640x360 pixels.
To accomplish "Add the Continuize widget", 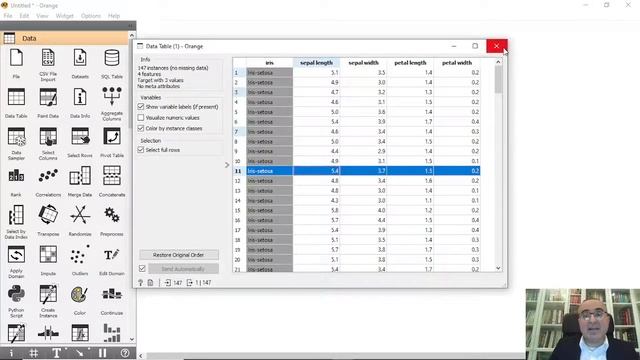I will [x=112, y=294].
